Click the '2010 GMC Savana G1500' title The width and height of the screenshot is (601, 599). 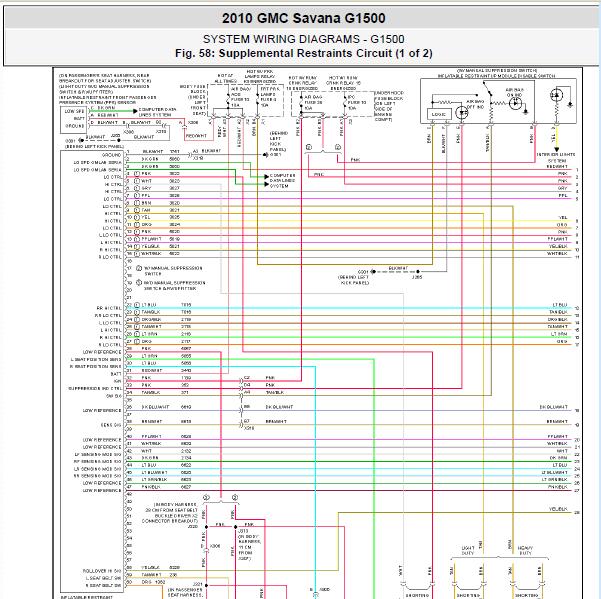click(x=304, y=18)
